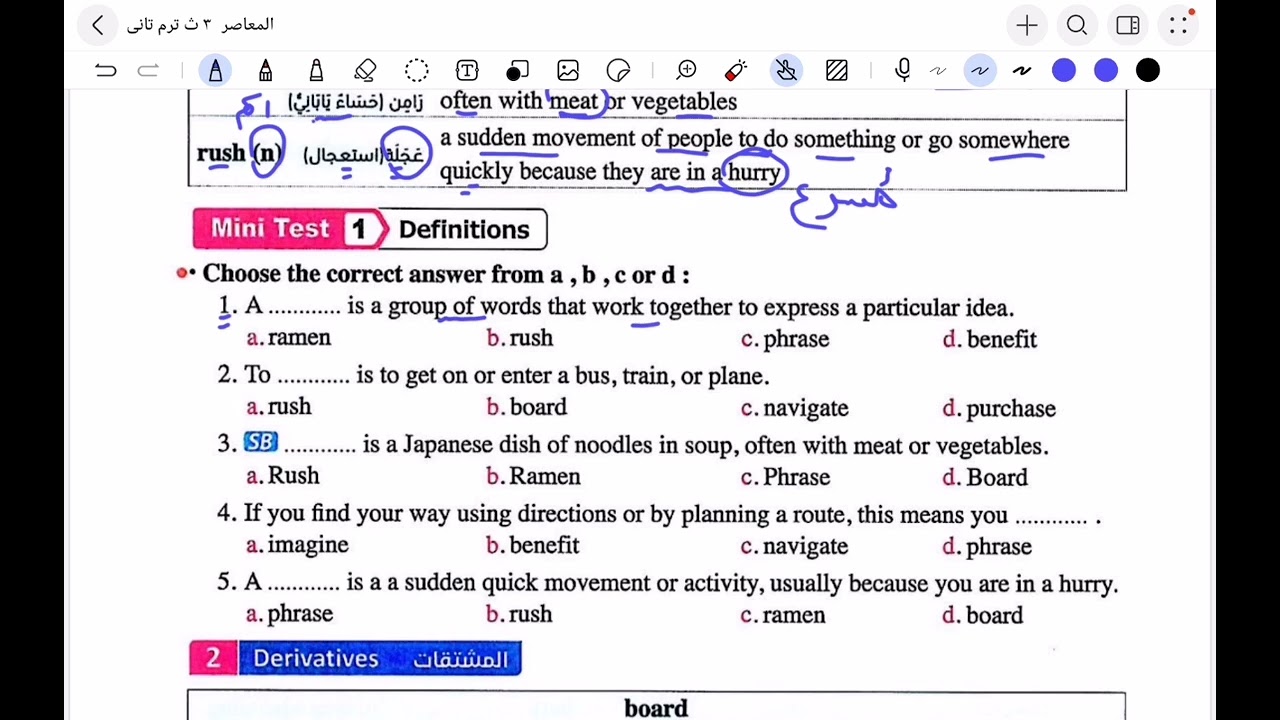Click the redo arrow

click(148, 70)
